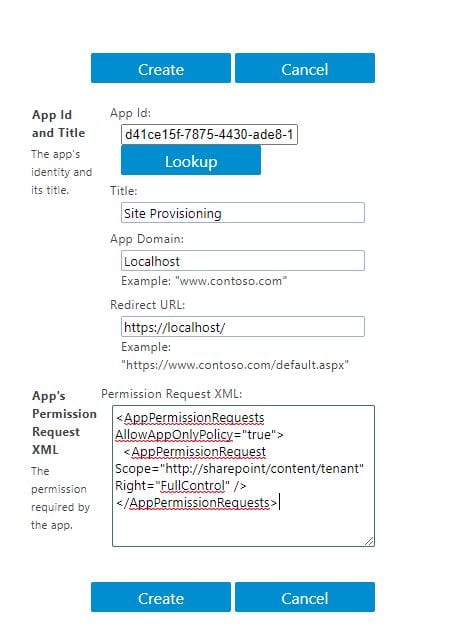Click the Lookup button

point(191,161)
